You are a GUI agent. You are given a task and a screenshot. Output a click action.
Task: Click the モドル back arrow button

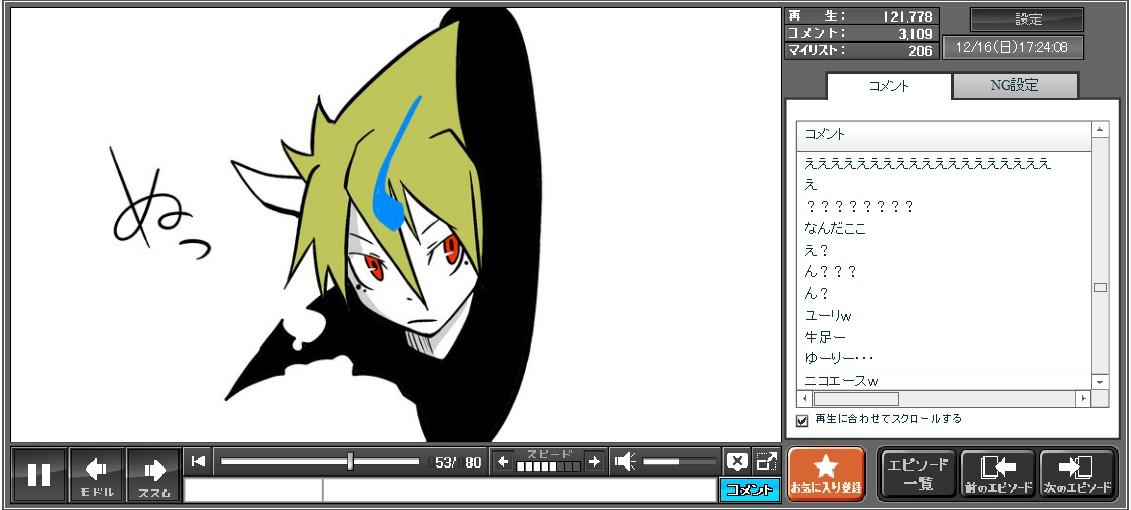[97, 474]
